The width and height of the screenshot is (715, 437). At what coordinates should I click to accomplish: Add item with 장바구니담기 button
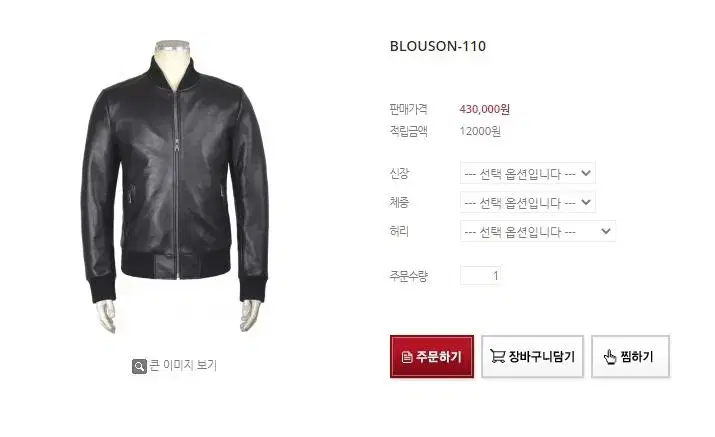point(533,357)
